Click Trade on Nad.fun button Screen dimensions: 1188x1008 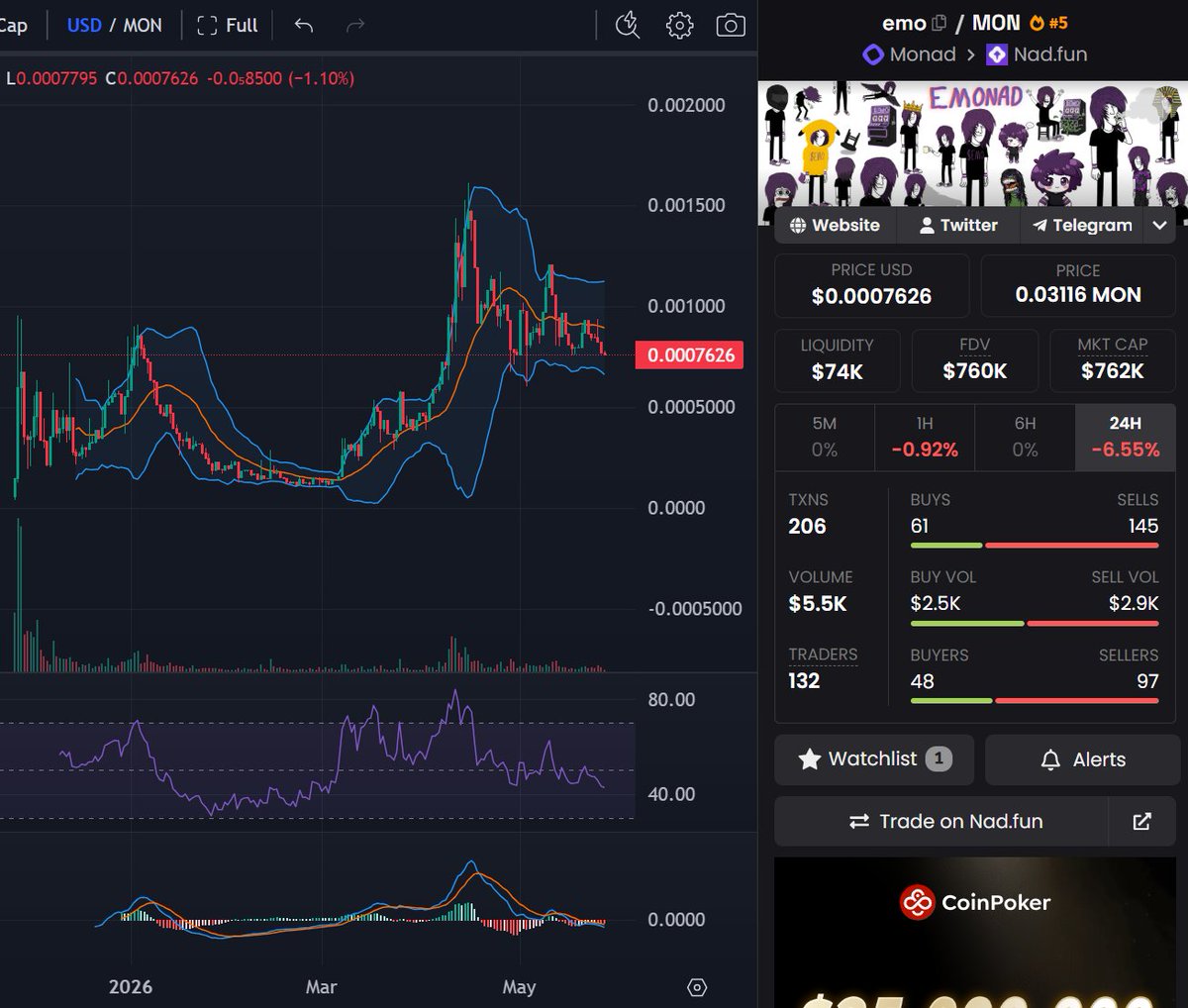(941, 821)
